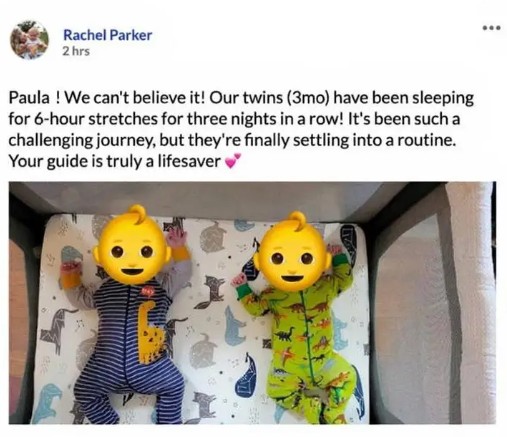
Task: Open Rachel Parker's profile picture
Action: (x=29, y=40)
